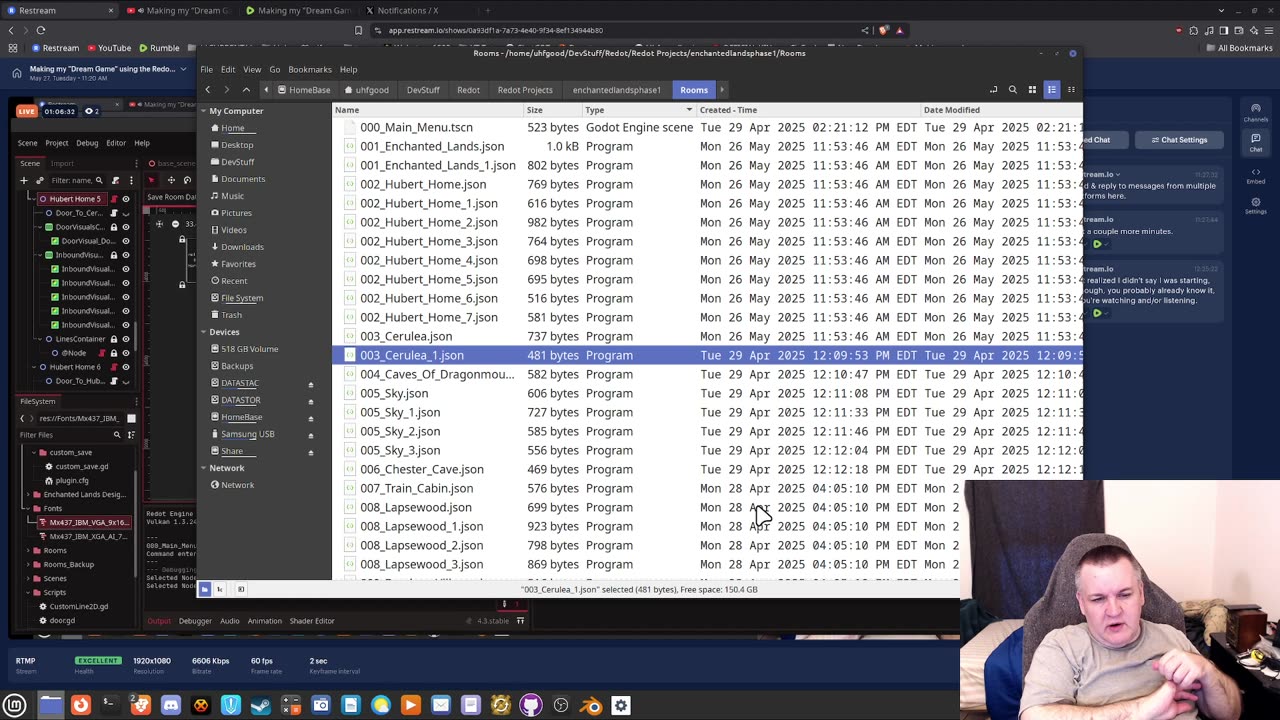Viewport: 1280px width, 720px height.
Task: Collapse Scripts folder in Godot FileSystem
Action: click(28, 592)
